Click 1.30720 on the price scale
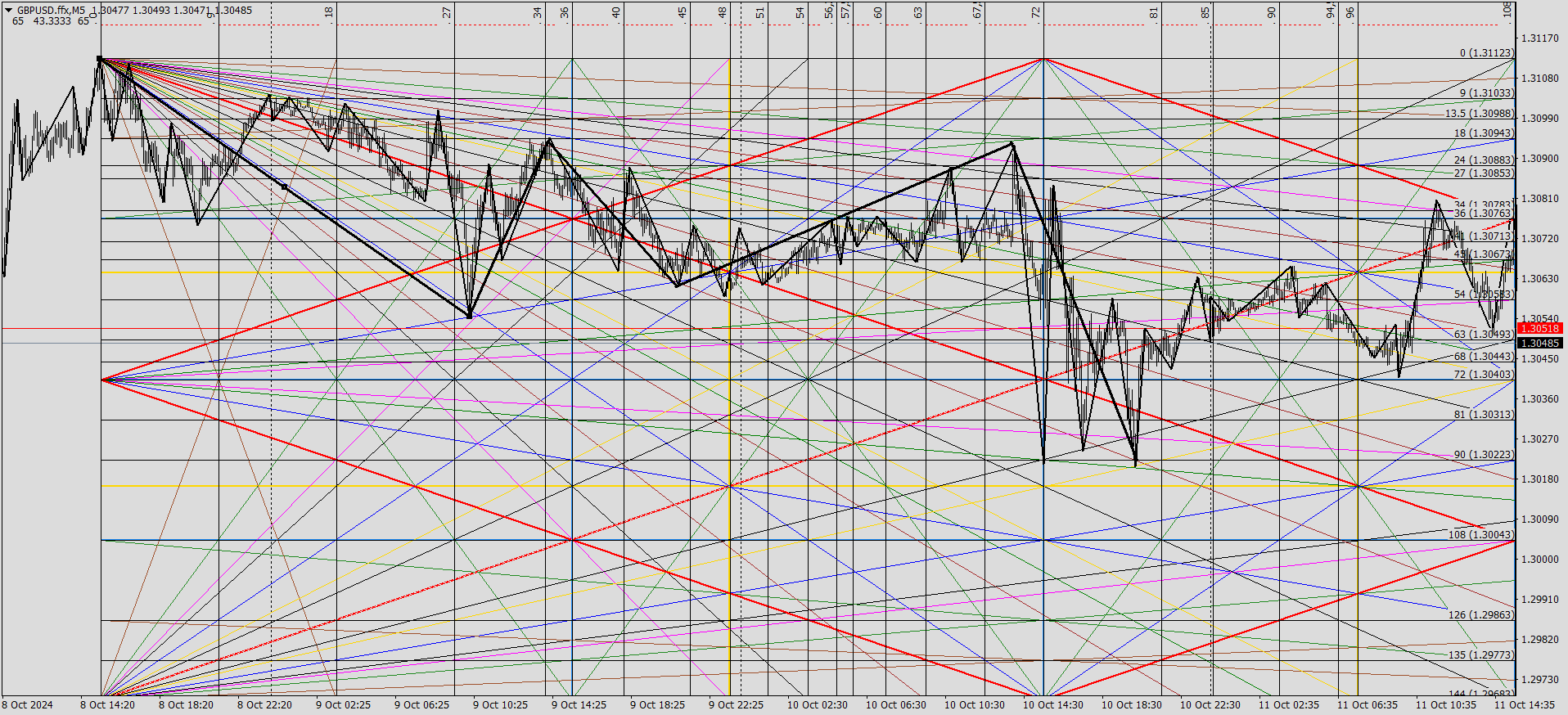Image resolution: width=1568 pixels, height=715 pixels. (1539, 239)
